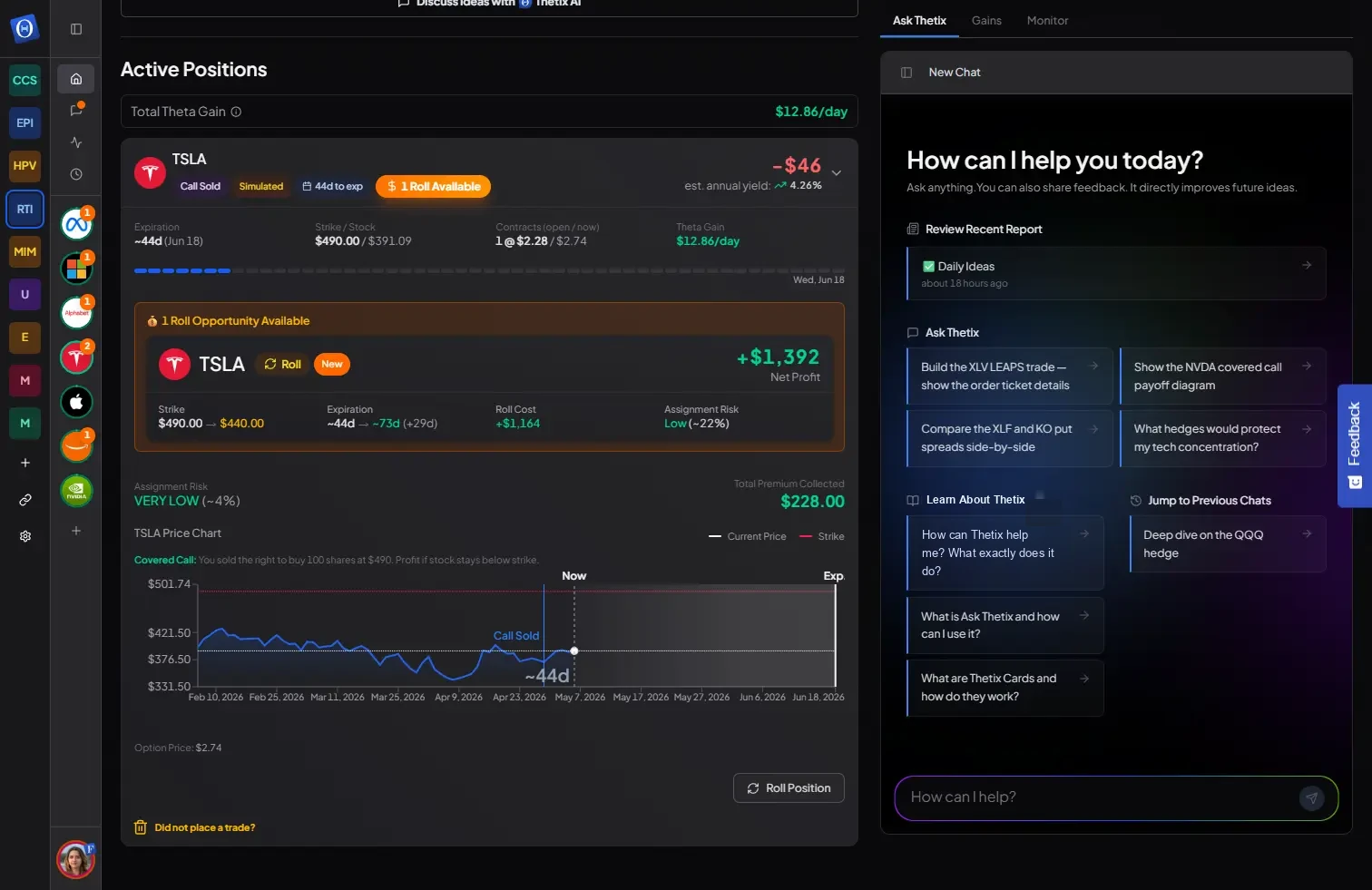
Task: Ask to build the XLV LEAPS trade
Action: coord(1010,376)
